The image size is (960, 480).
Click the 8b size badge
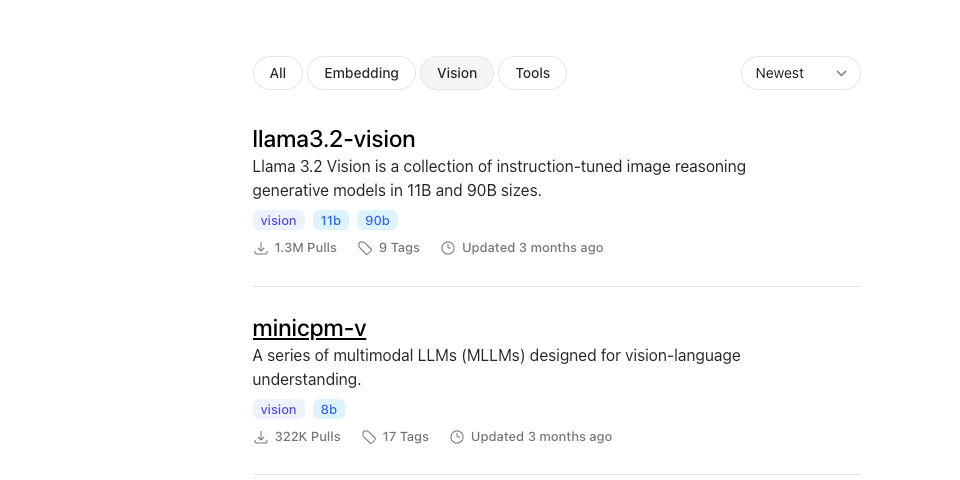329,410
